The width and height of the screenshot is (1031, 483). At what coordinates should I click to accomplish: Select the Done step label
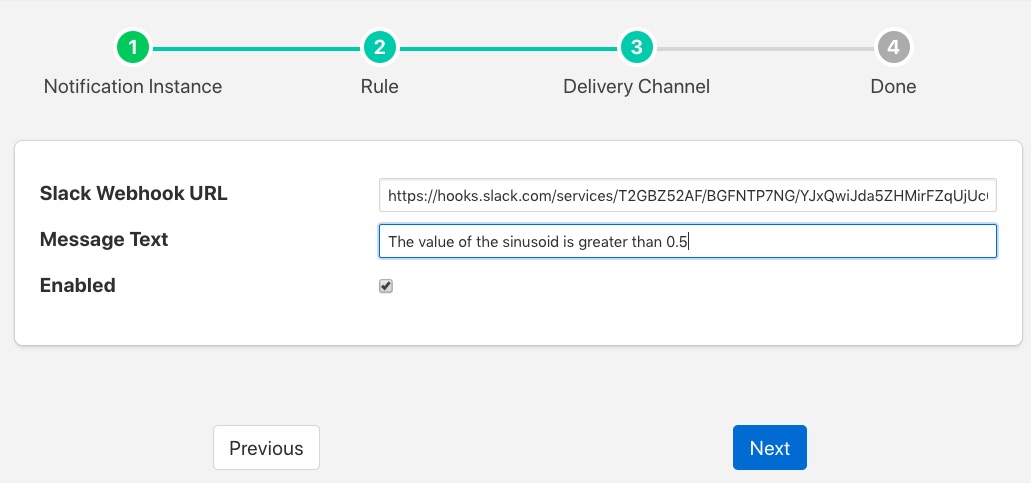click(x=893, y=86)
